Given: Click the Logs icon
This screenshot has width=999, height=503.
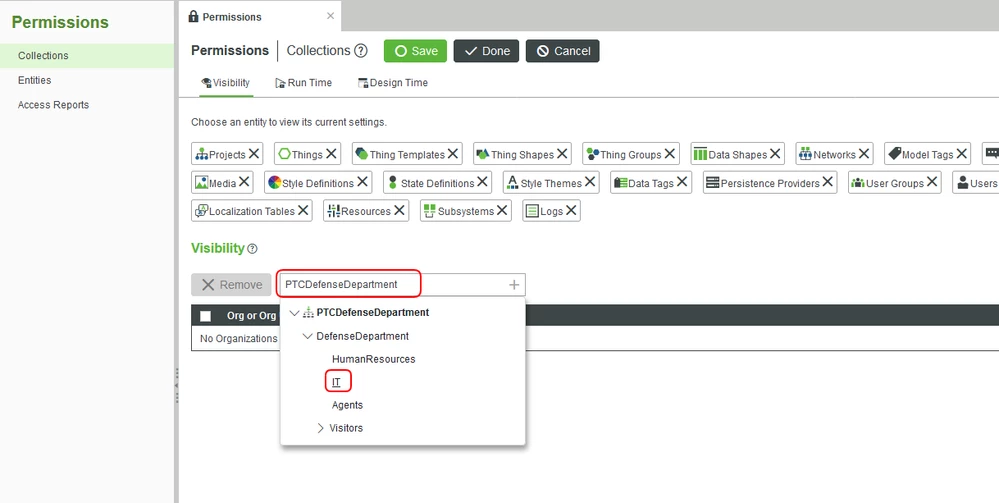Looking at the screenshot, I should (x=532, y=211).
